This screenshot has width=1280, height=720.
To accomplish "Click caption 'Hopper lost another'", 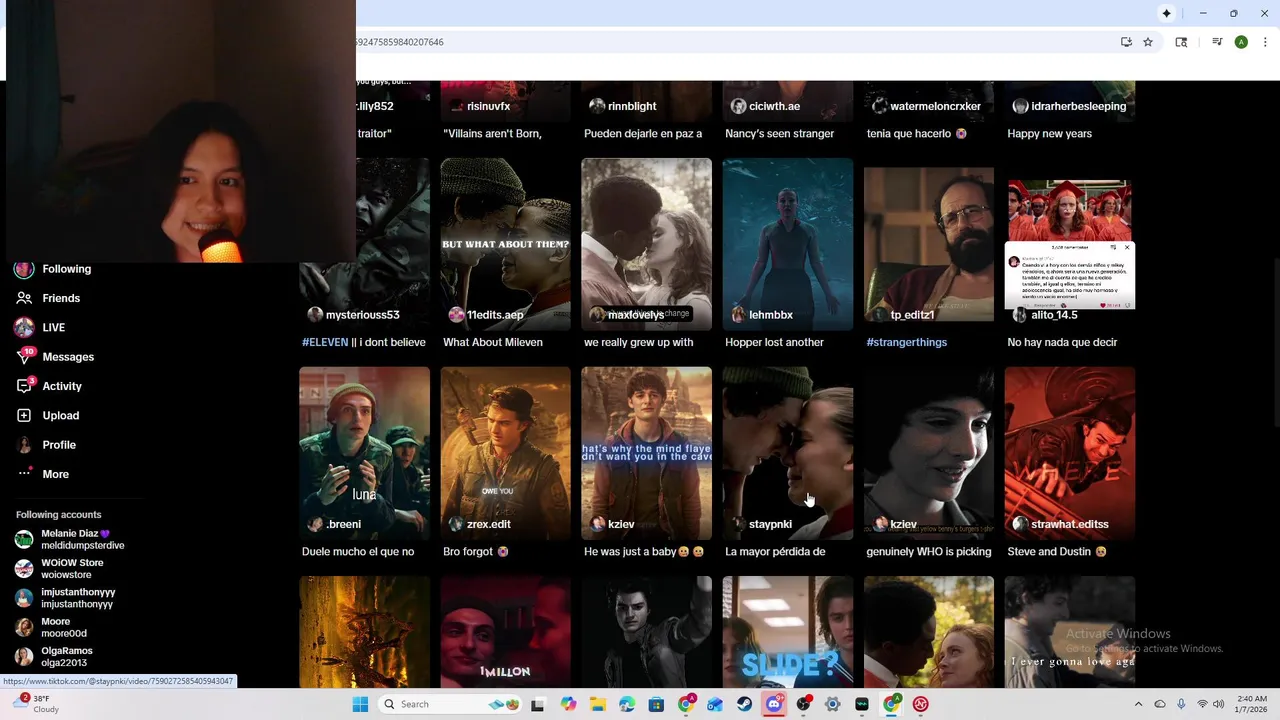I will tap(774, 342).
